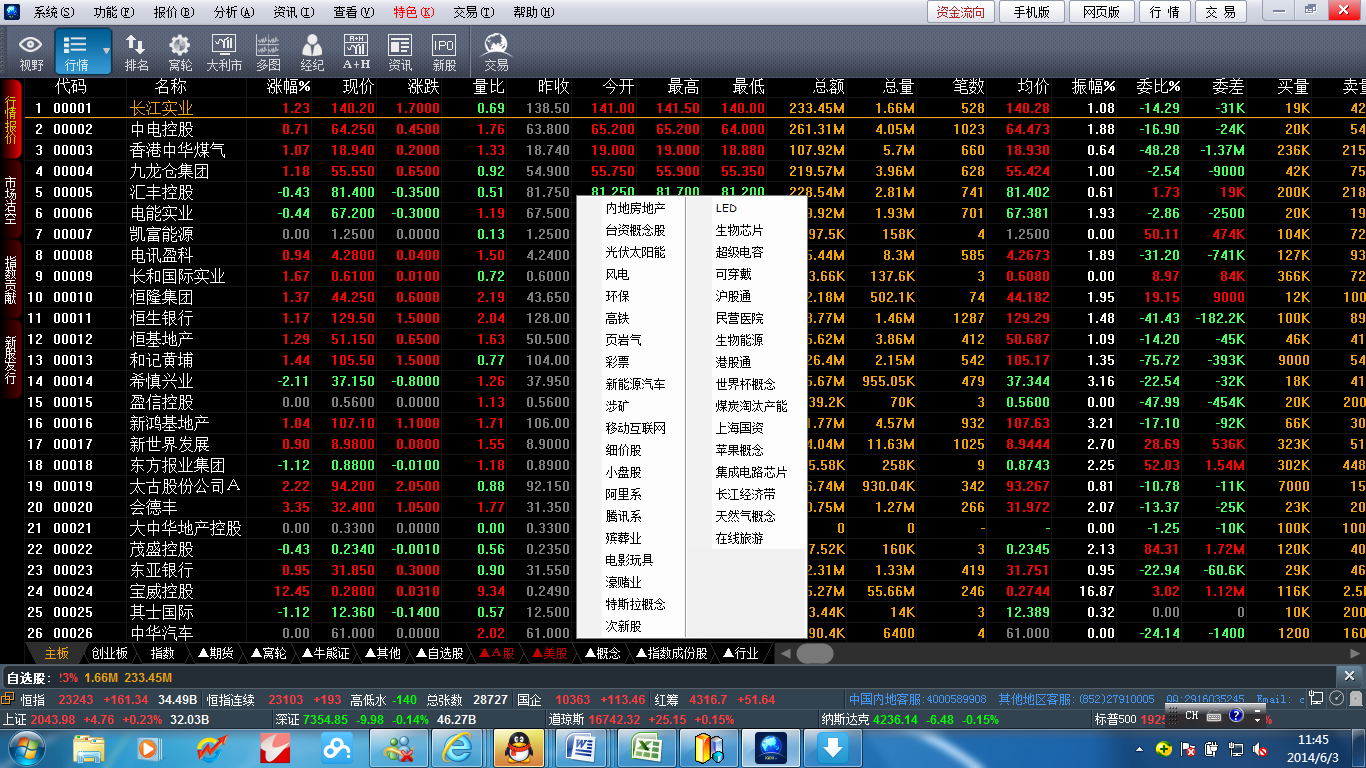Click the 手机版 button

click(1031, 12)
